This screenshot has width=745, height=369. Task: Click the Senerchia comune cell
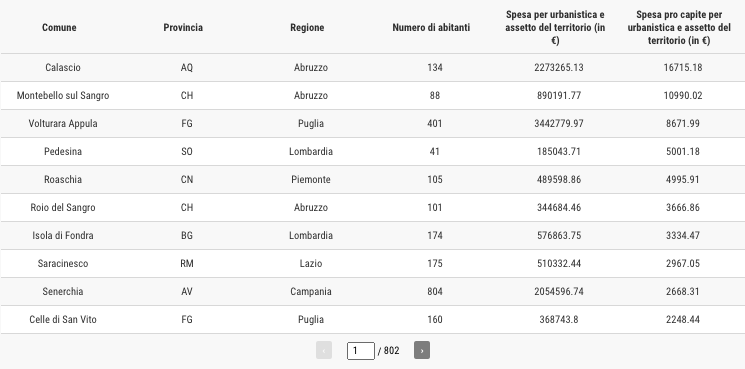[63, 292]
